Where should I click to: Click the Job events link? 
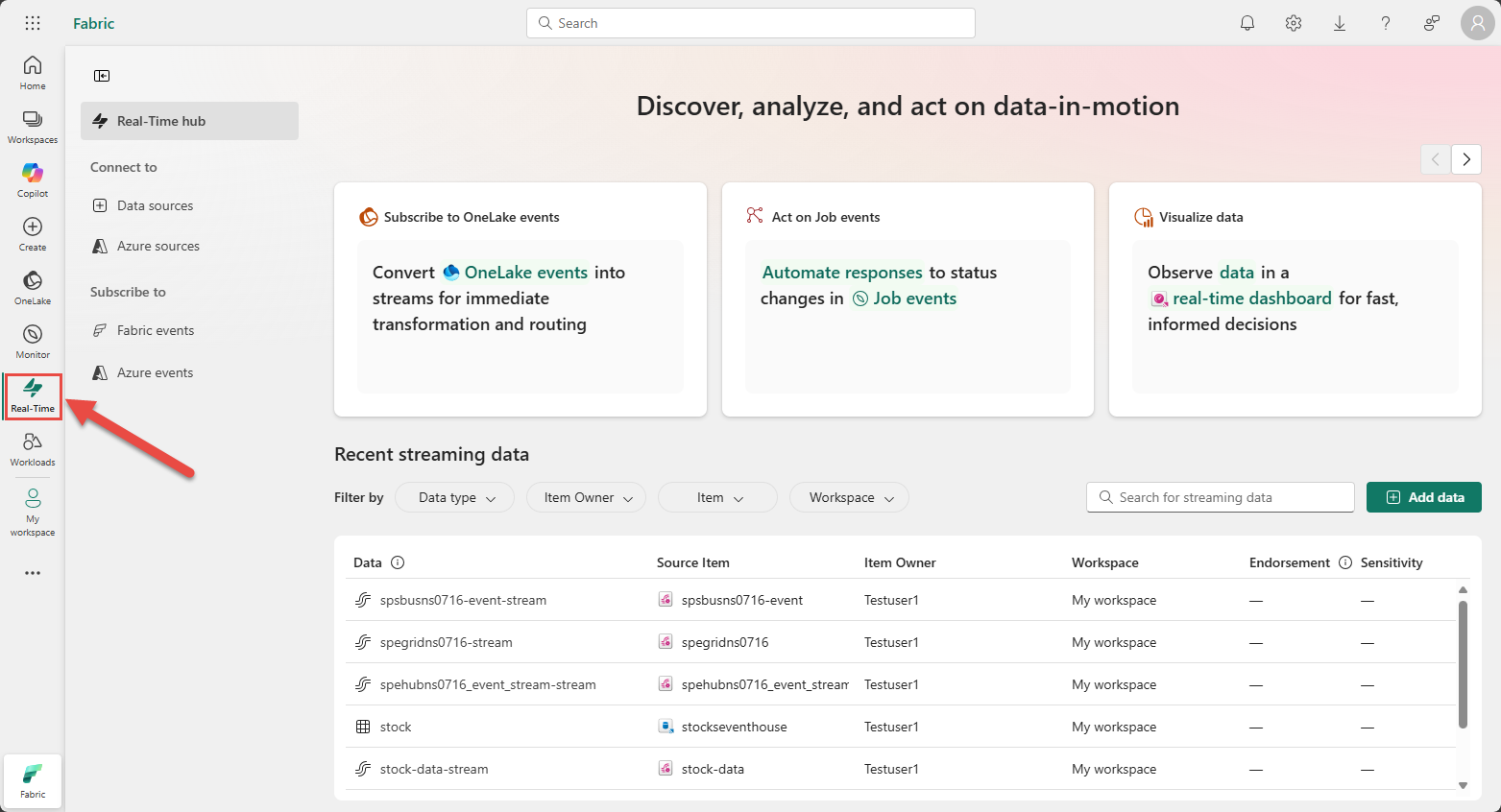point(905,299)
